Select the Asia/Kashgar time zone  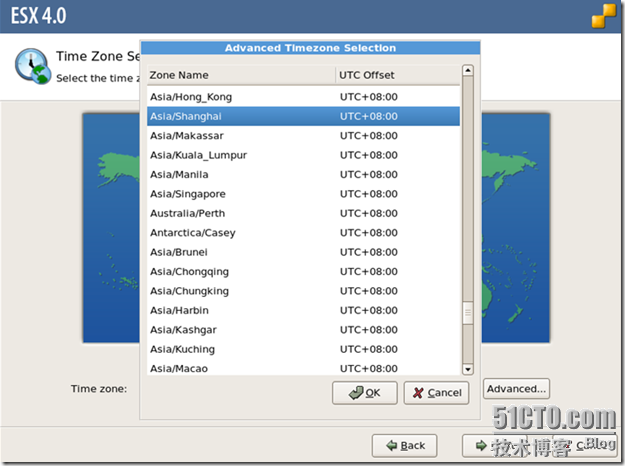coord(303,330)
